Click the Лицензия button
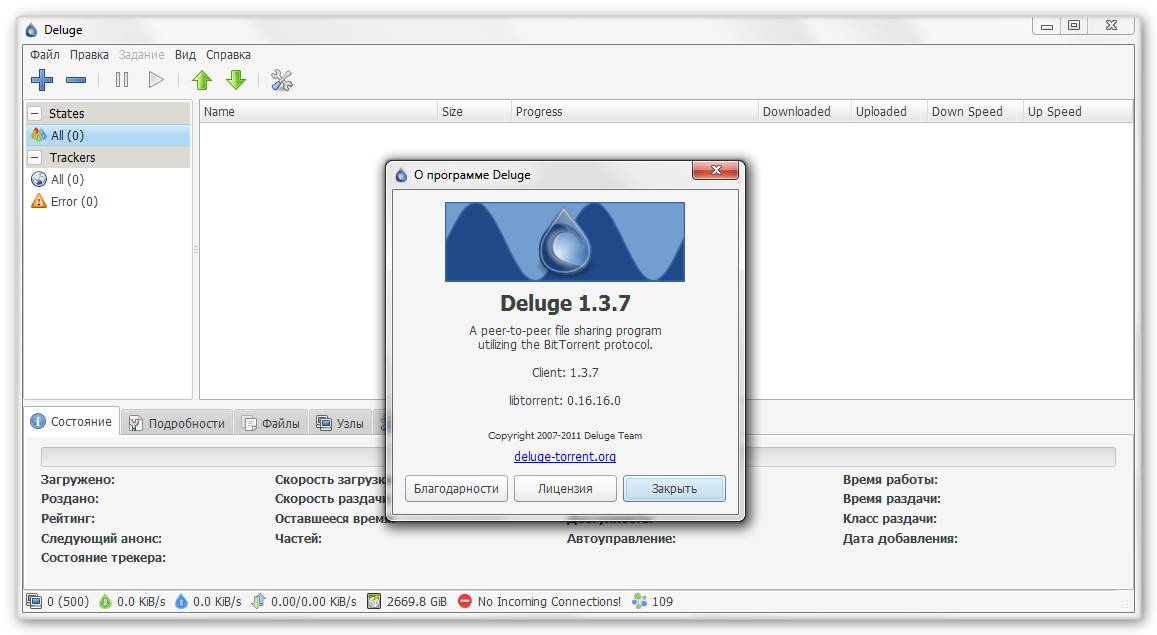This screenshot has width=1157, height=635. pyautogui.click(x=565, y=488)
